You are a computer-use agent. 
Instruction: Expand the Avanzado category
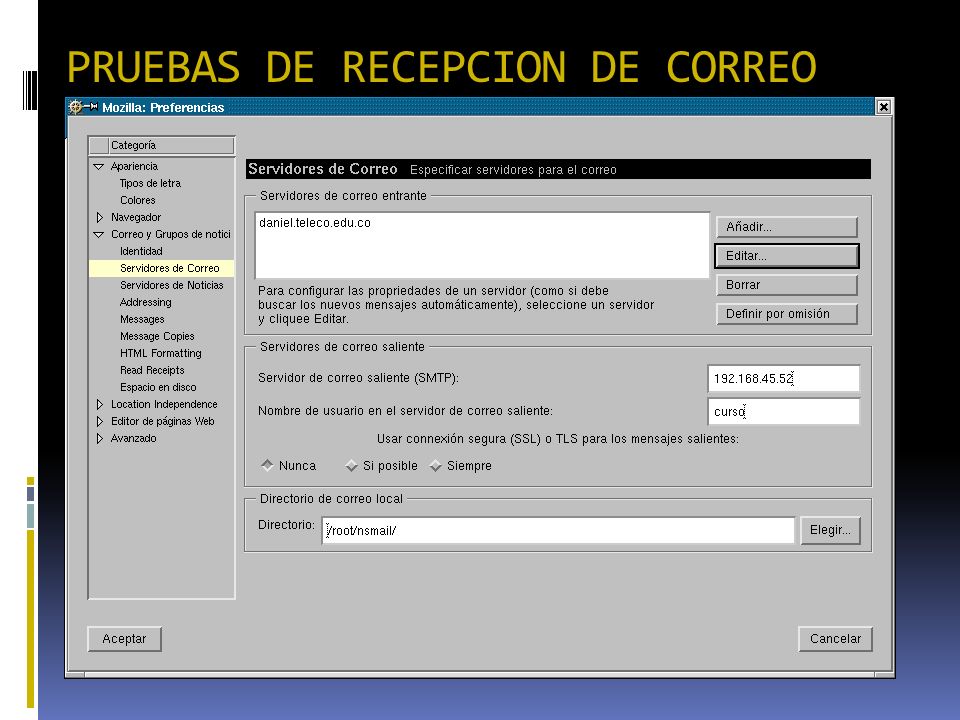tap(99, 439)
